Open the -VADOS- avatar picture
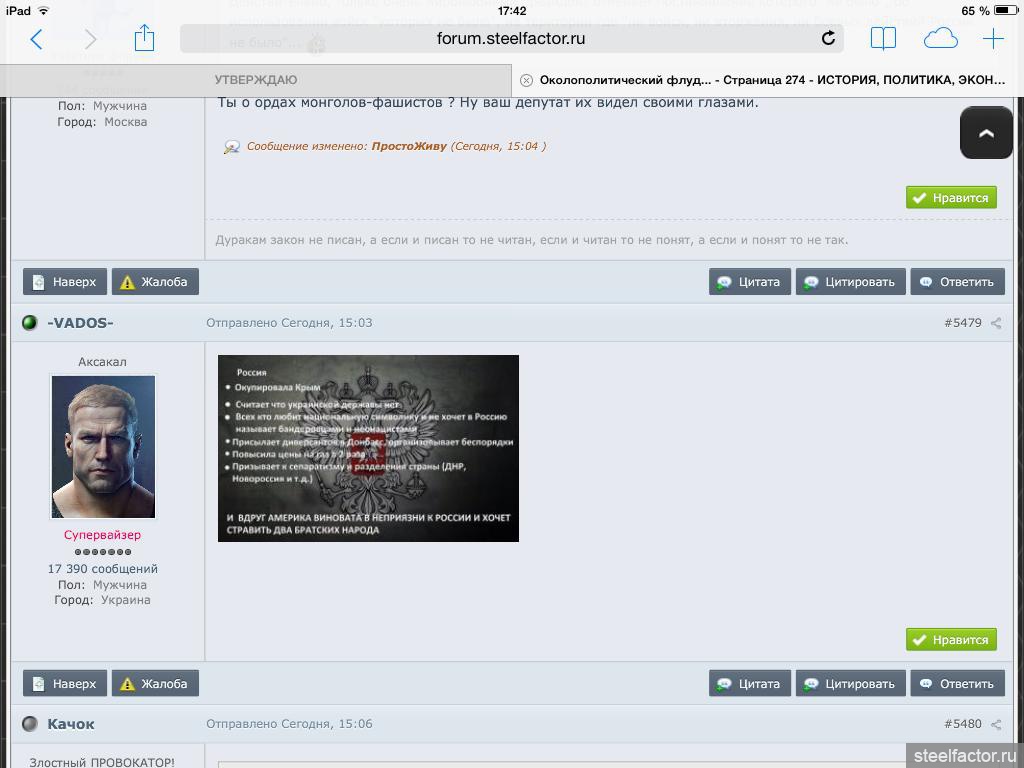Viewport: 1024px width, 768px height. tap(103, 447)
